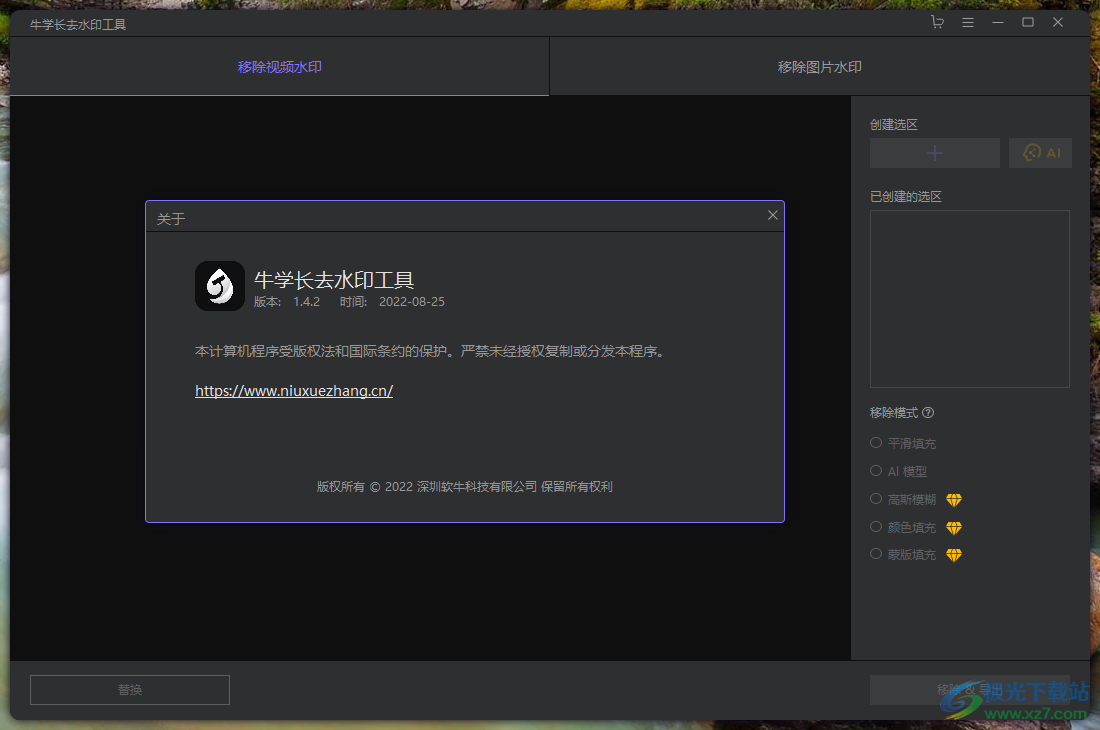Click the AI selection button
The height and width of the screenshot is (730, 1100).
[x=1040, y=153]
